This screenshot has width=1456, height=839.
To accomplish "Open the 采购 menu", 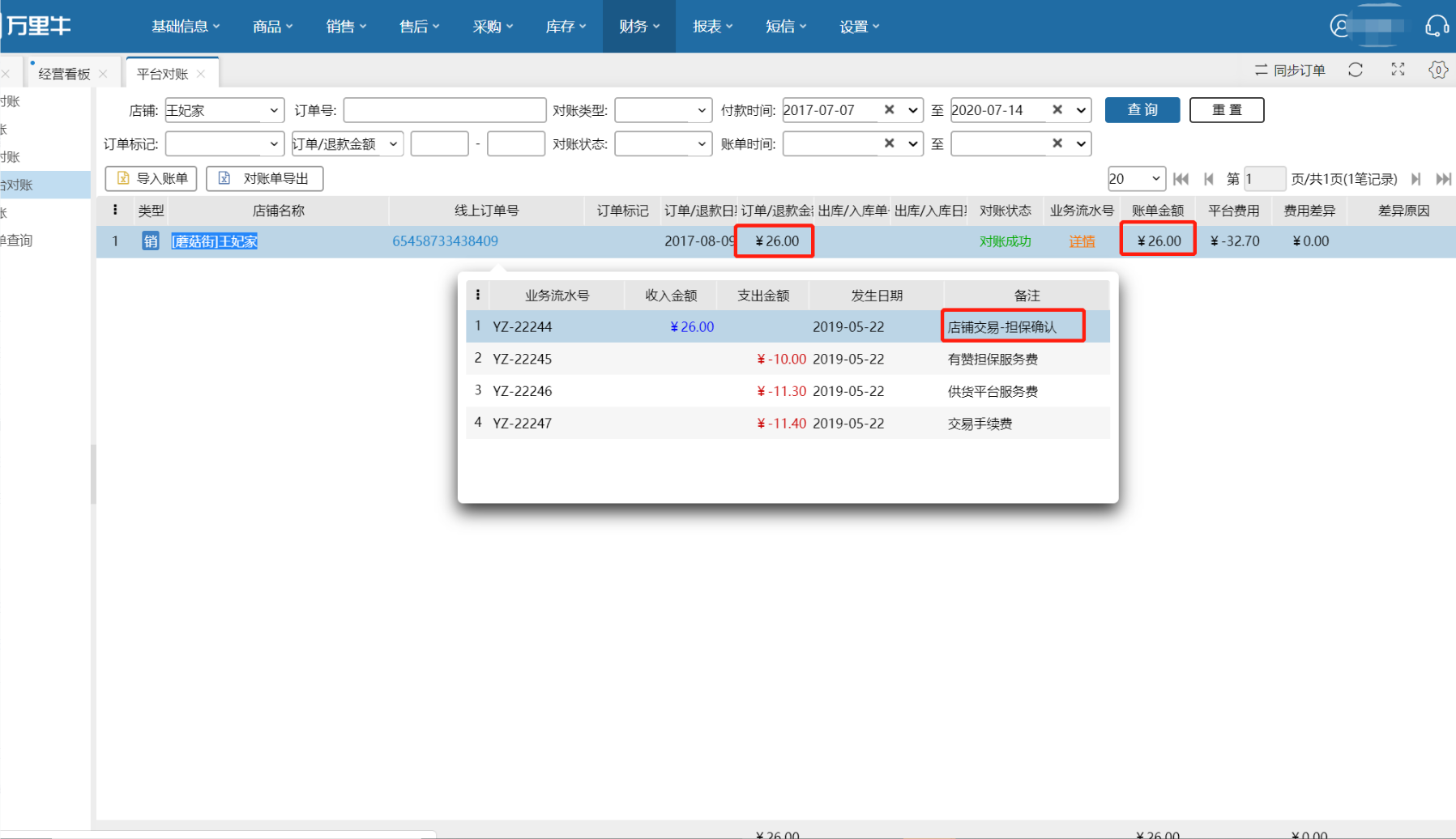I will pos(493,27).
